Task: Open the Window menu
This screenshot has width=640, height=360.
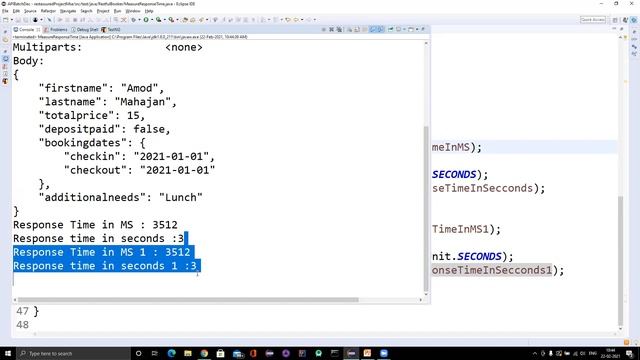Action: point(133,11)
